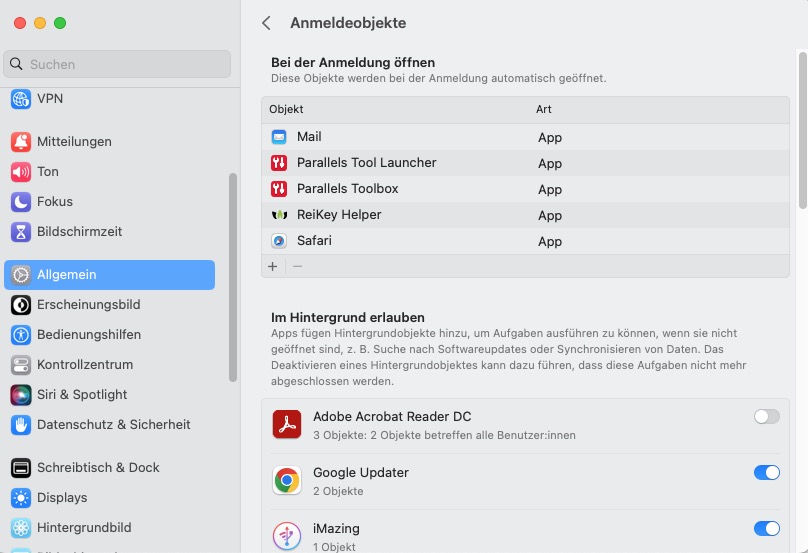This screenshot has width=808, height=553.
Task: Click the ReiKey Helper icon
Action: click(x=279, y=215)
